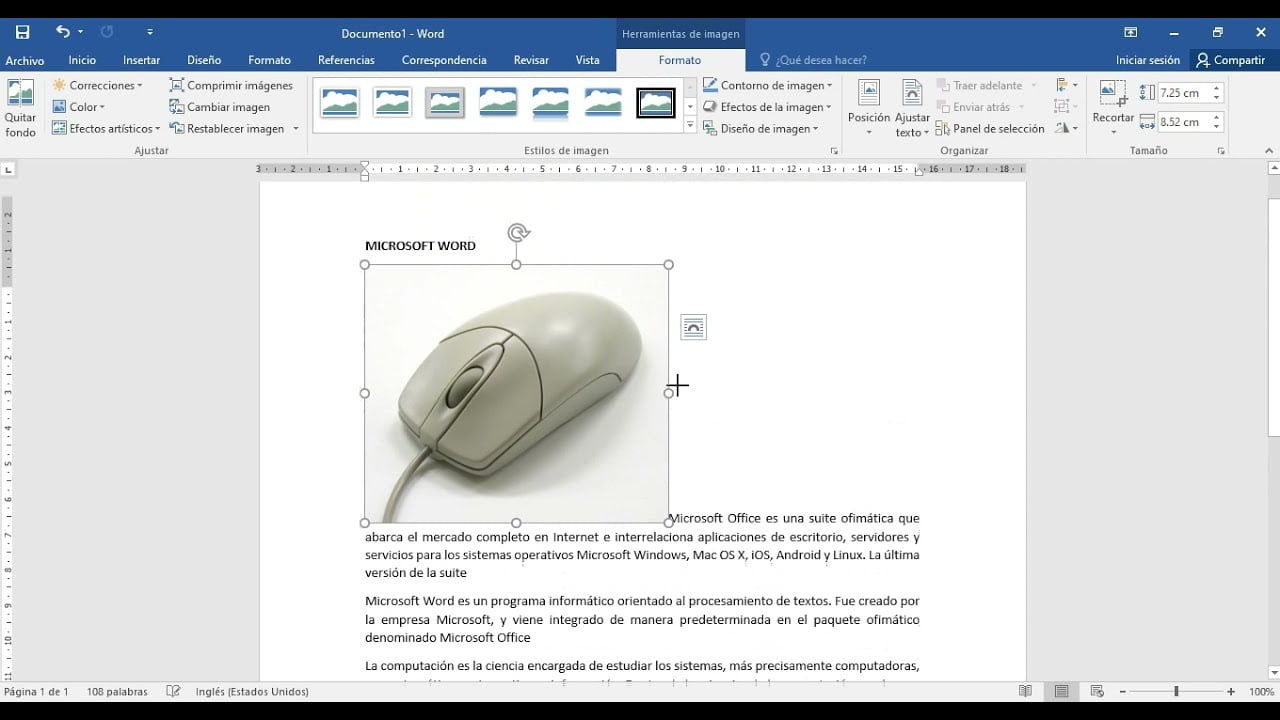Viewport: 1280px width, 720px height.
Task: Click the Compartir button
Action: click(1230, 60)
